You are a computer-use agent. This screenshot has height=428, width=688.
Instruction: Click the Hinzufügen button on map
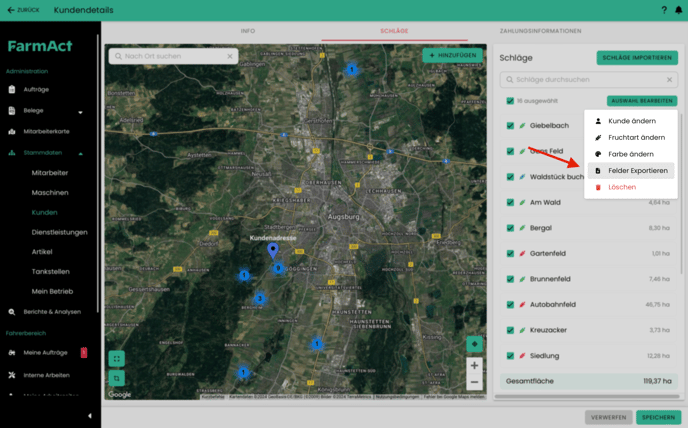click(452, 55)
